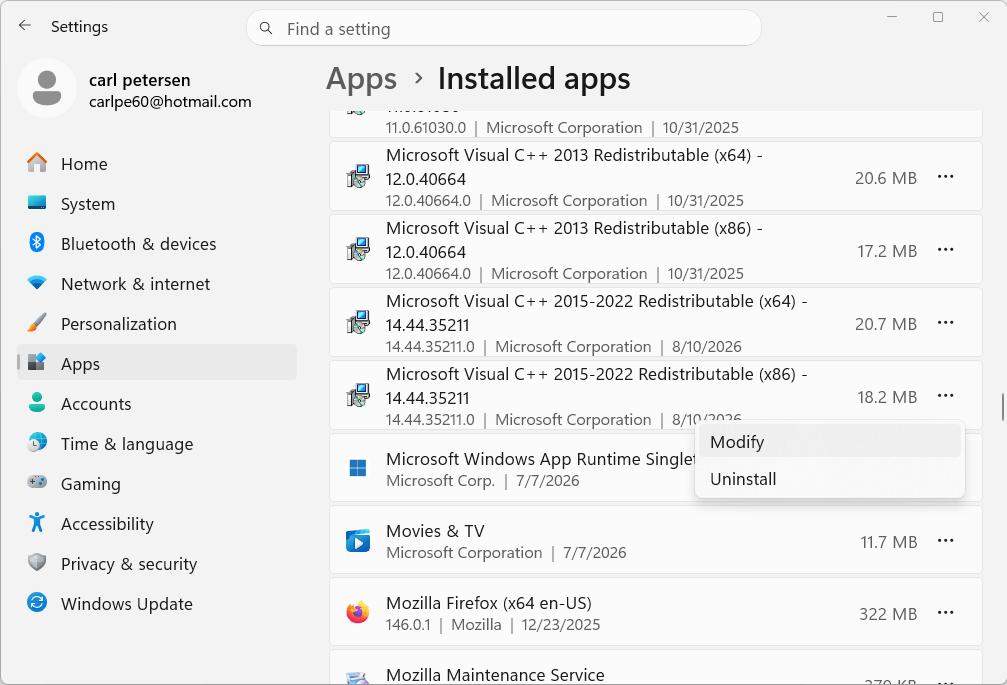Open Network & internet settings
The height and width of the screenshot is (685, 1007).
[x=157, y=284]
